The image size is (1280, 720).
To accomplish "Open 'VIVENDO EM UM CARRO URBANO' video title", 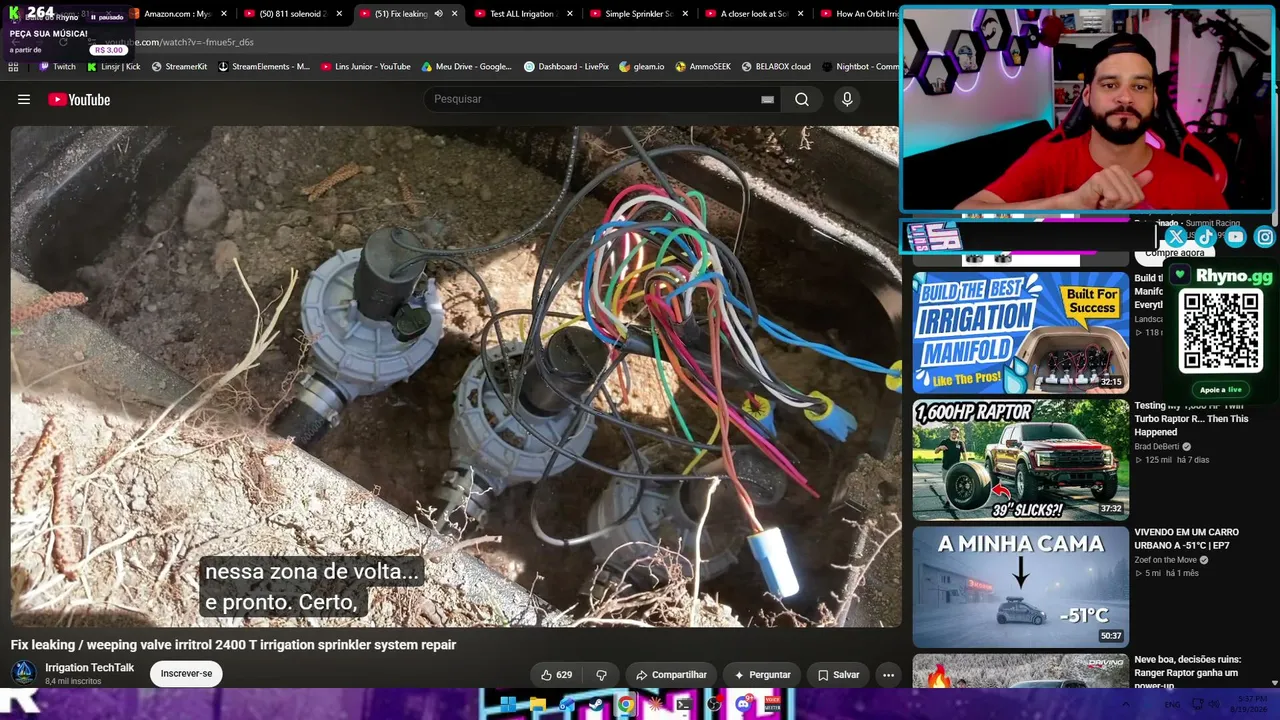I will [x=1187, y=539].
